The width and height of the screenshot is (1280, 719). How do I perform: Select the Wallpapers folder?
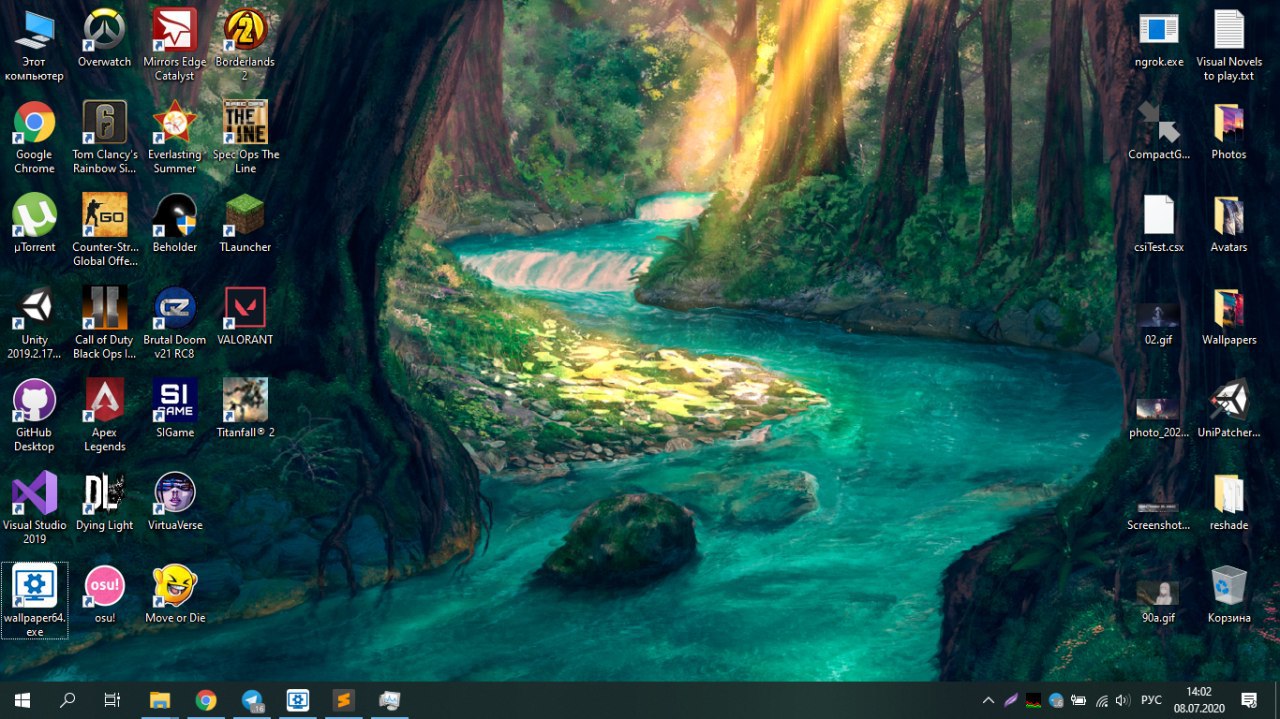pyautogui.click(x=1229, y=315)
